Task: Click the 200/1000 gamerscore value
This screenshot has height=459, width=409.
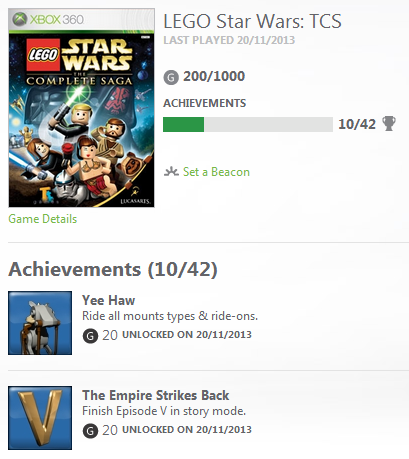Action: pos(214,76)
